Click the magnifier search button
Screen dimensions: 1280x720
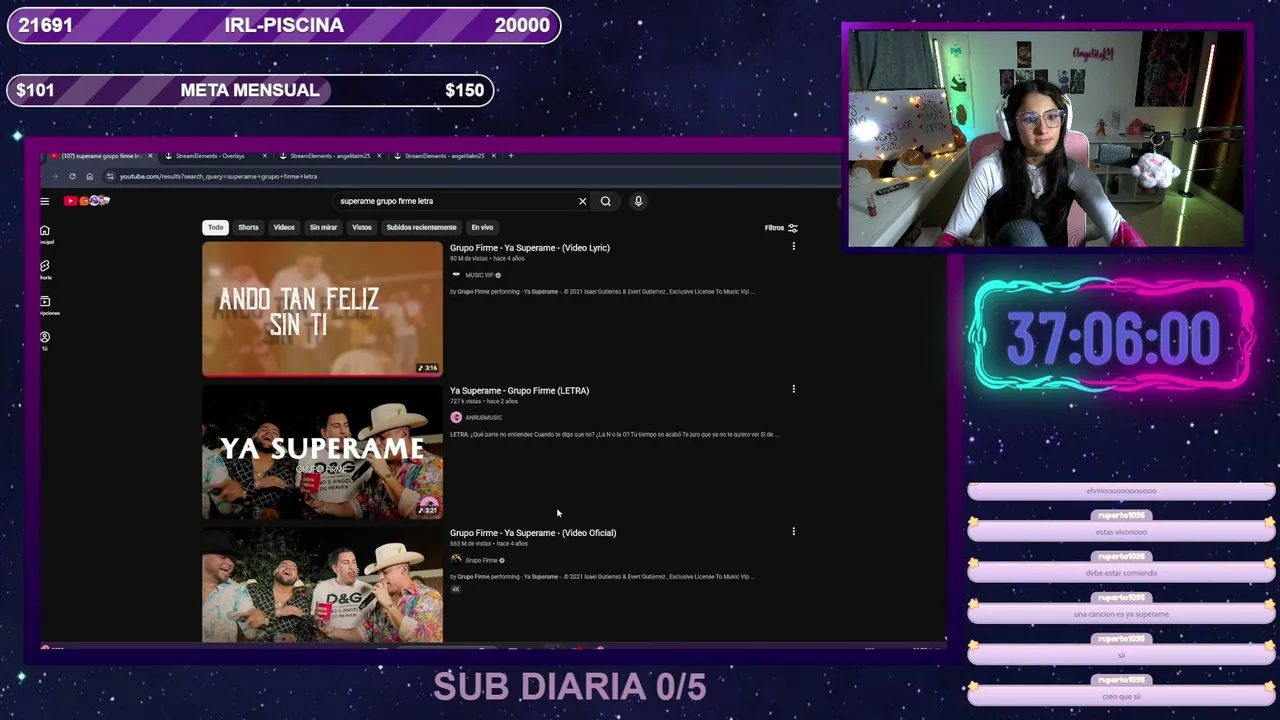pos(606,201)
